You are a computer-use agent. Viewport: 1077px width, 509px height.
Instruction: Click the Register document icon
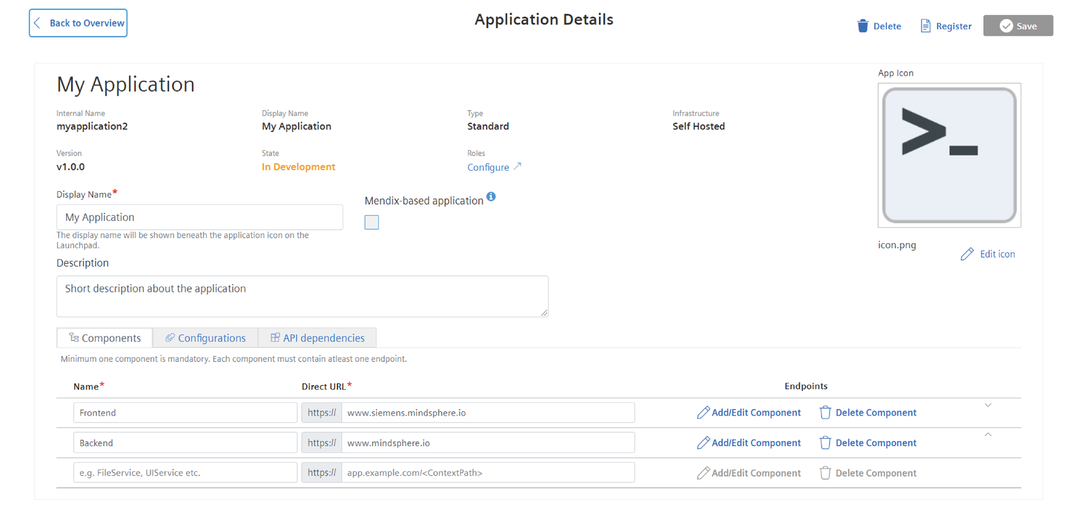pos(925,26)
